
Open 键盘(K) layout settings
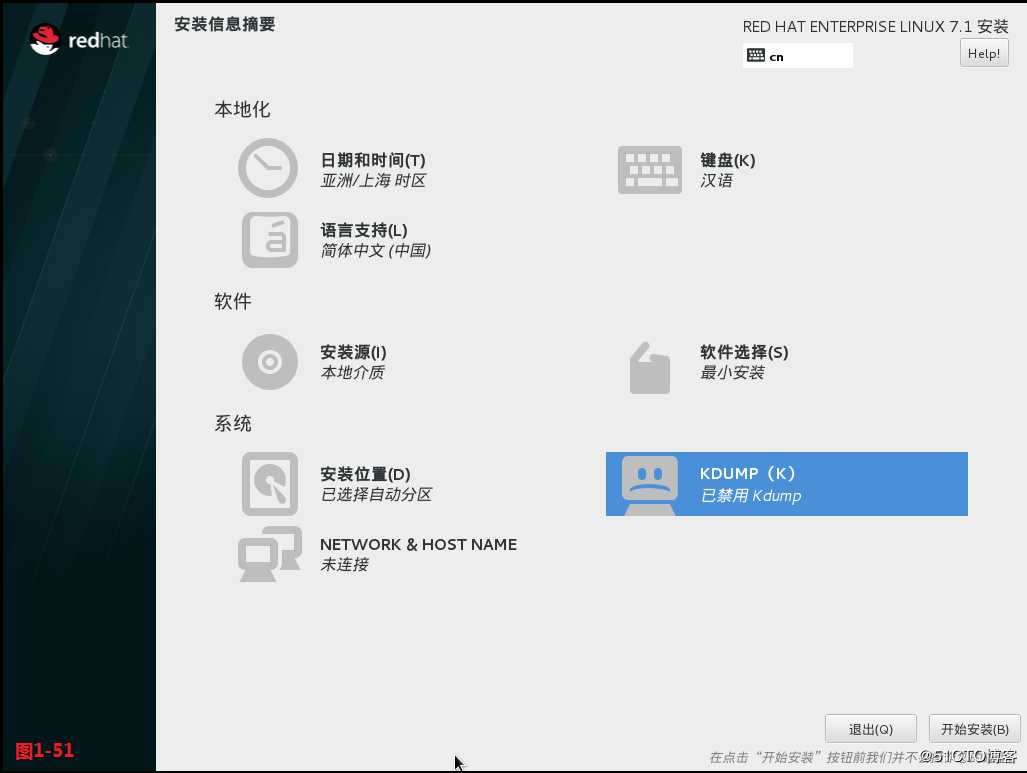tap(728, 160)
